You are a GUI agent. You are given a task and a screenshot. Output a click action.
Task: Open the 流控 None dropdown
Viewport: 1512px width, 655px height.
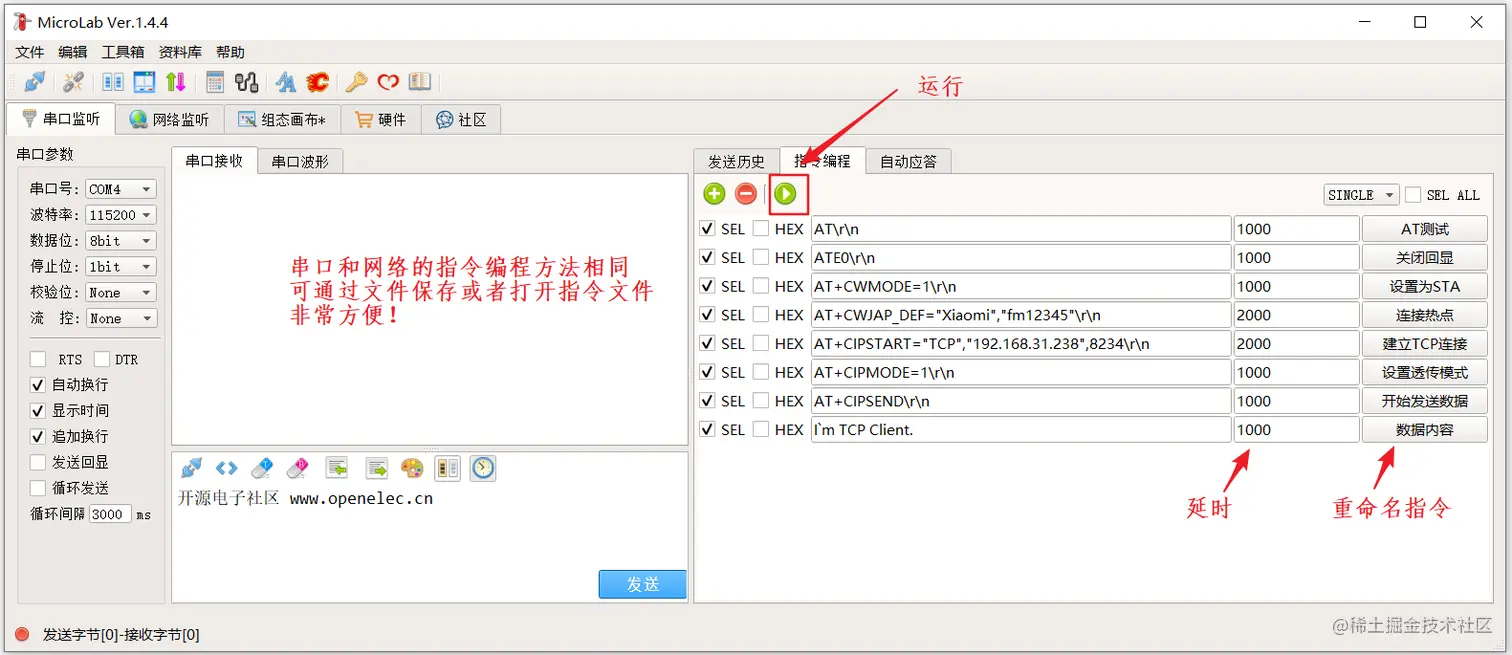click(121, 319)
